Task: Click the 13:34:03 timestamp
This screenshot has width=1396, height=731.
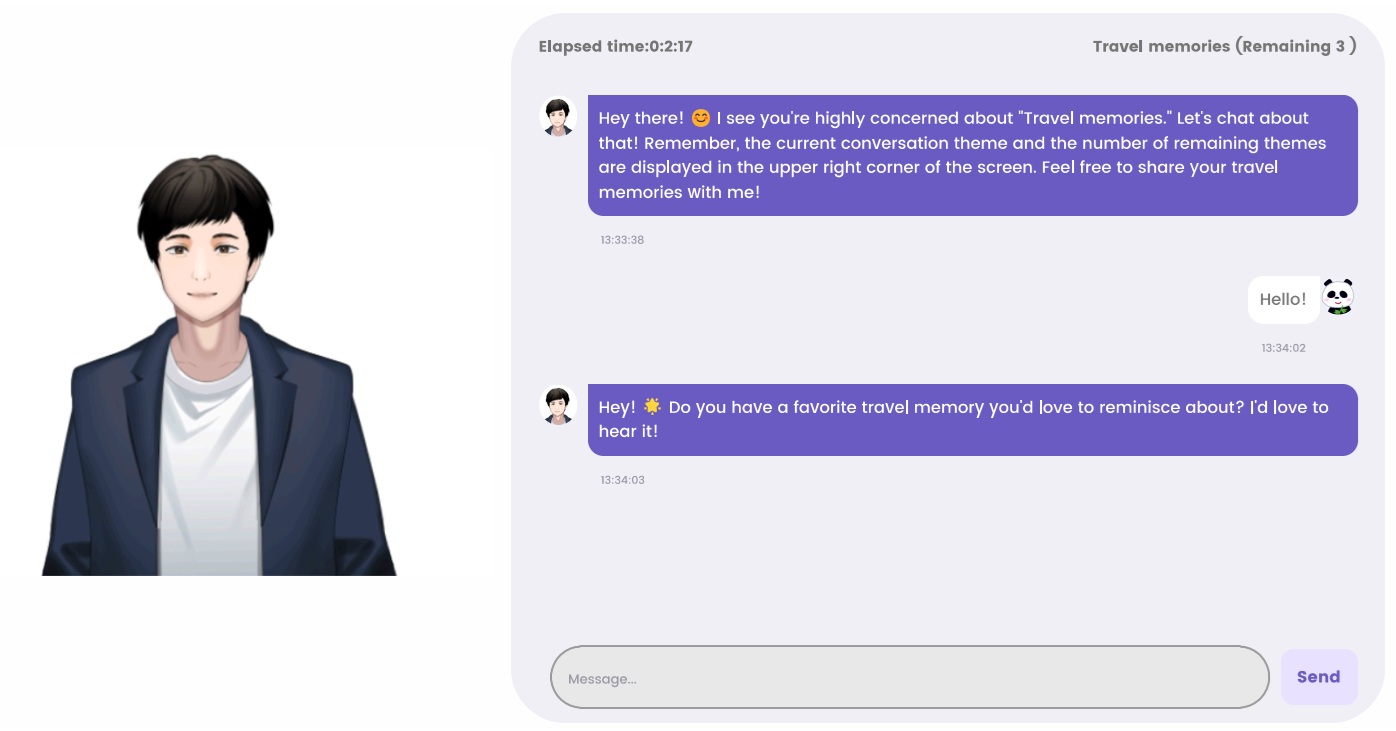Action: tap(622, 480)
